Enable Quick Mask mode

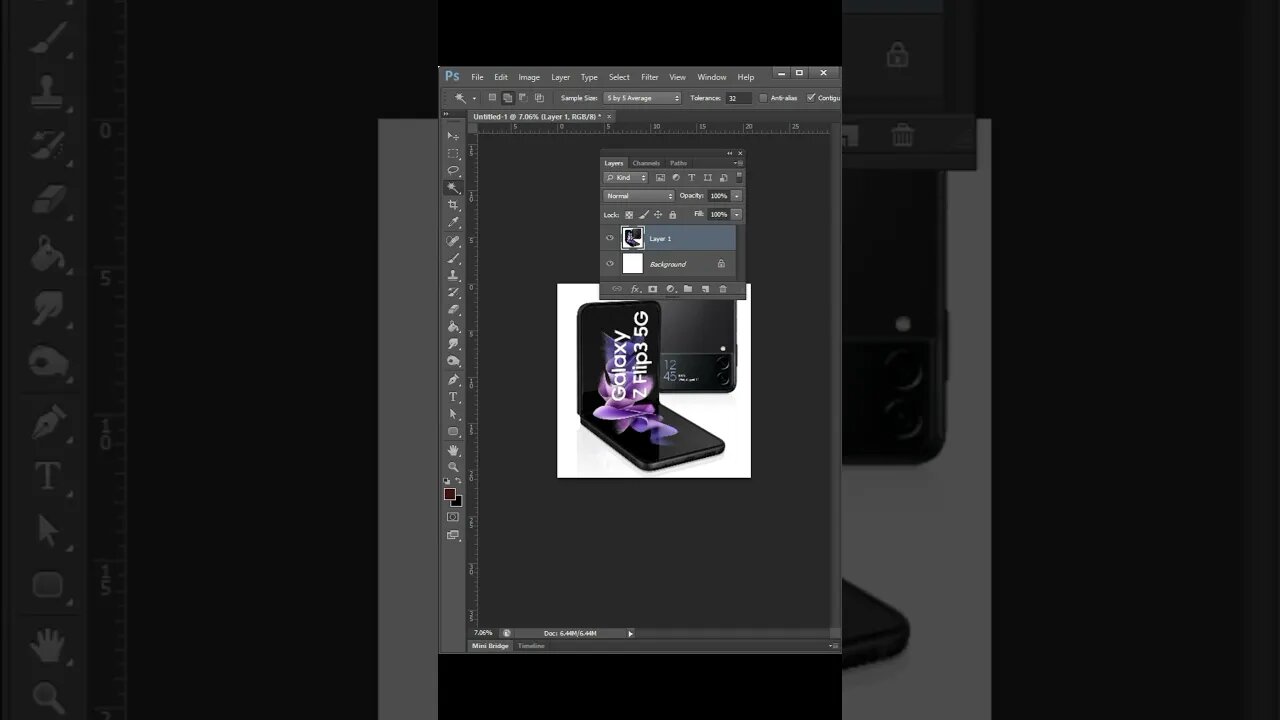click(453, 517)
